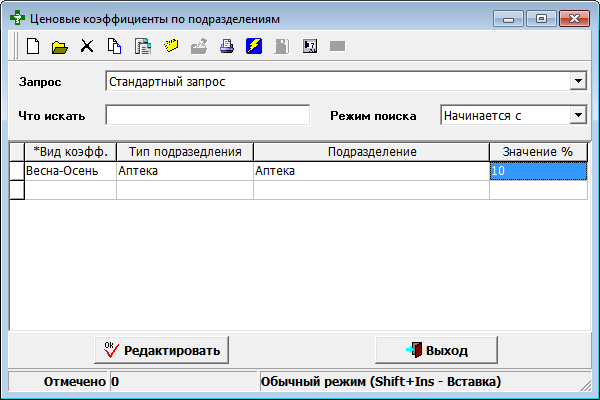The height and width of the screenshot is (400, 600).
Task: Open the Запрос dropdown list
Action: pyautogui.click(x=578, y=81)
